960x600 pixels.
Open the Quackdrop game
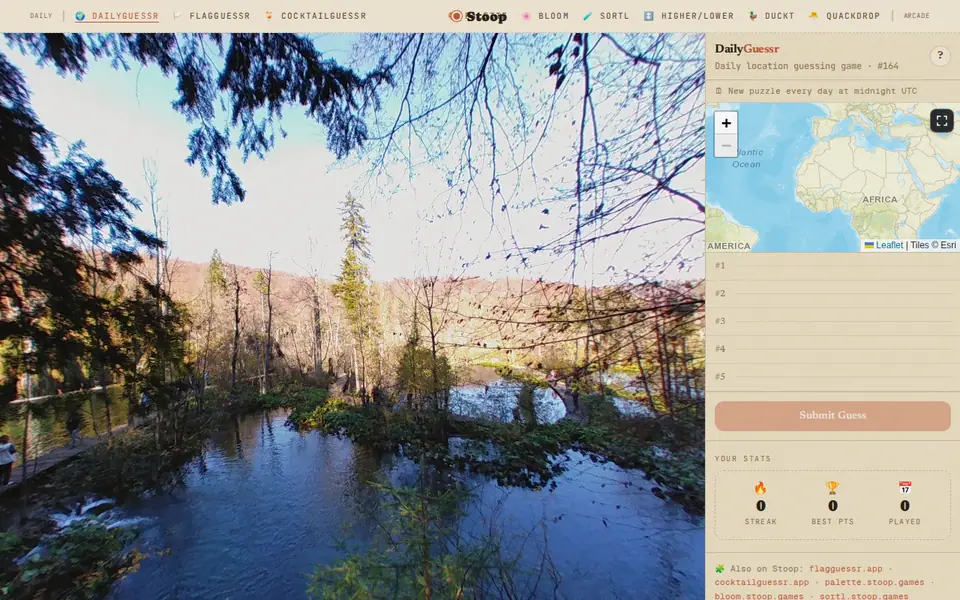click(x=844, y=16)
